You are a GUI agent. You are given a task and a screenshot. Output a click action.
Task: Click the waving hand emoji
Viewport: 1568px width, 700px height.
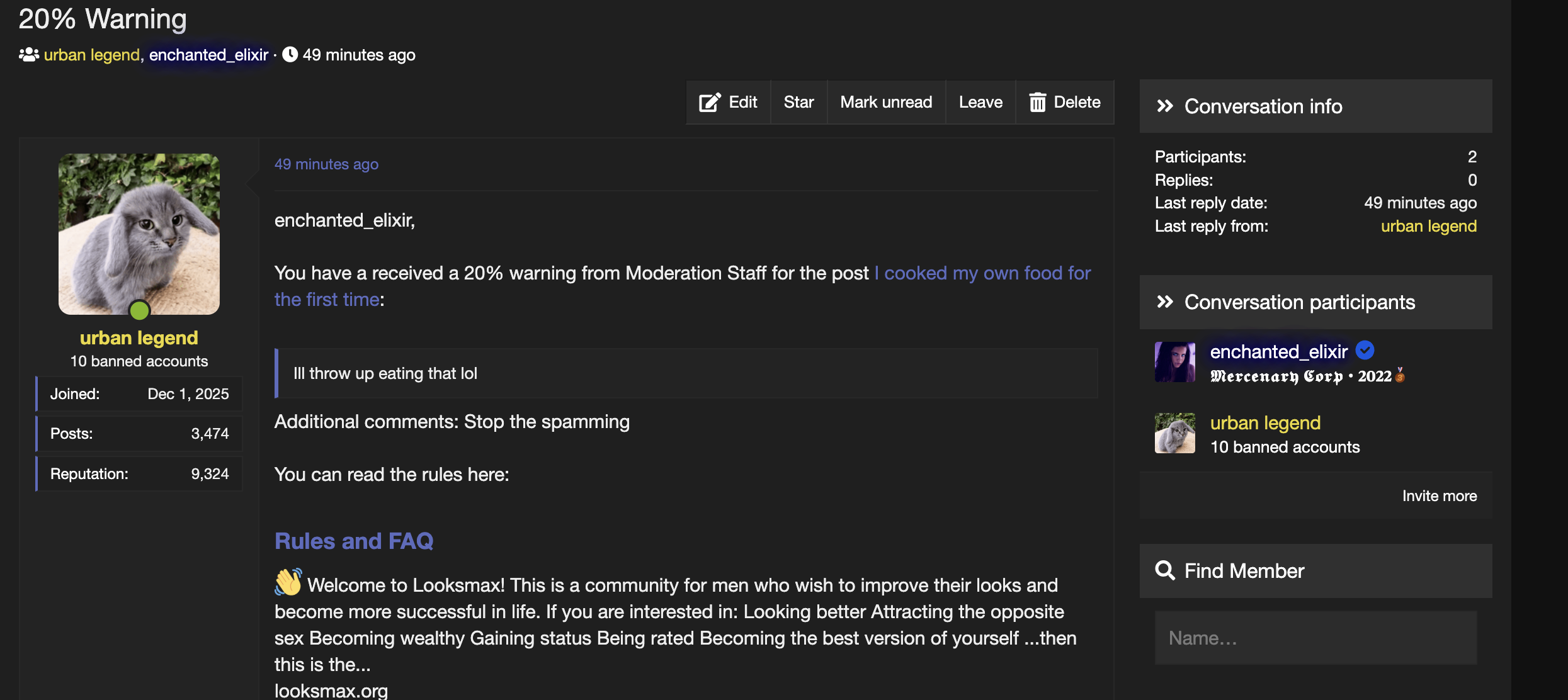click(x=288, y=583)
